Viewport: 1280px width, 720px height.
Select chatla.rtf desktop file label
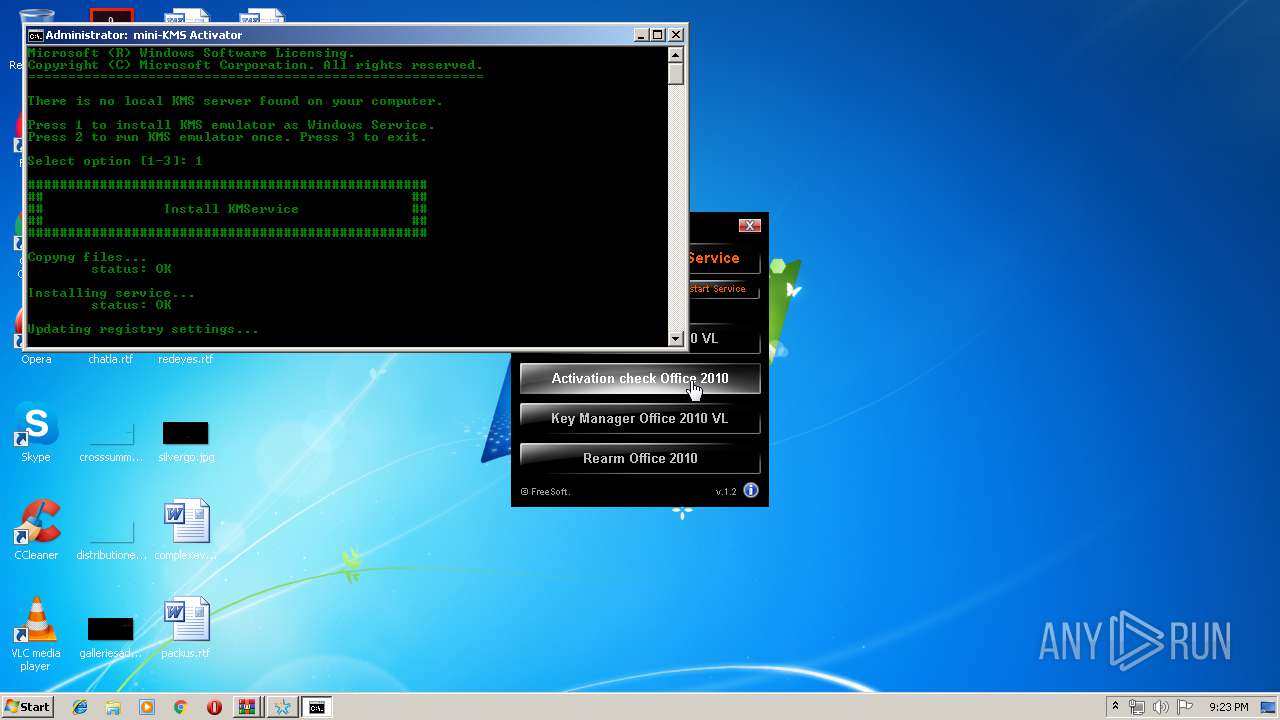click(111, 359)
